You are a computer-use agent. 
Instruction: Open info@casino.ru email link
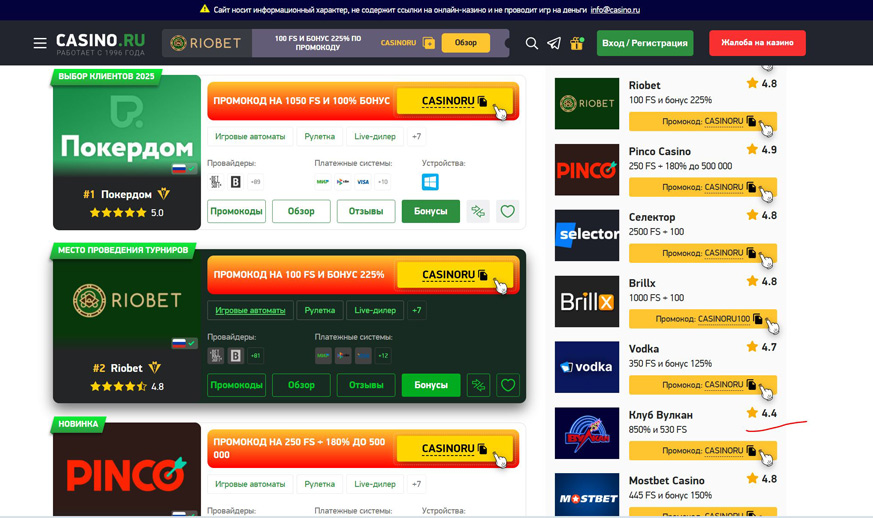615,10
